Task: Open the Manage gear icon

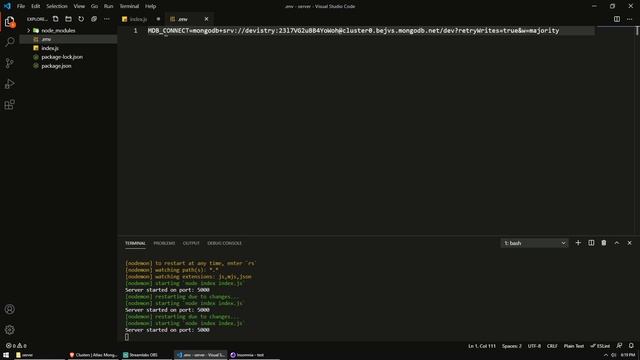Action: pos(10,329)
